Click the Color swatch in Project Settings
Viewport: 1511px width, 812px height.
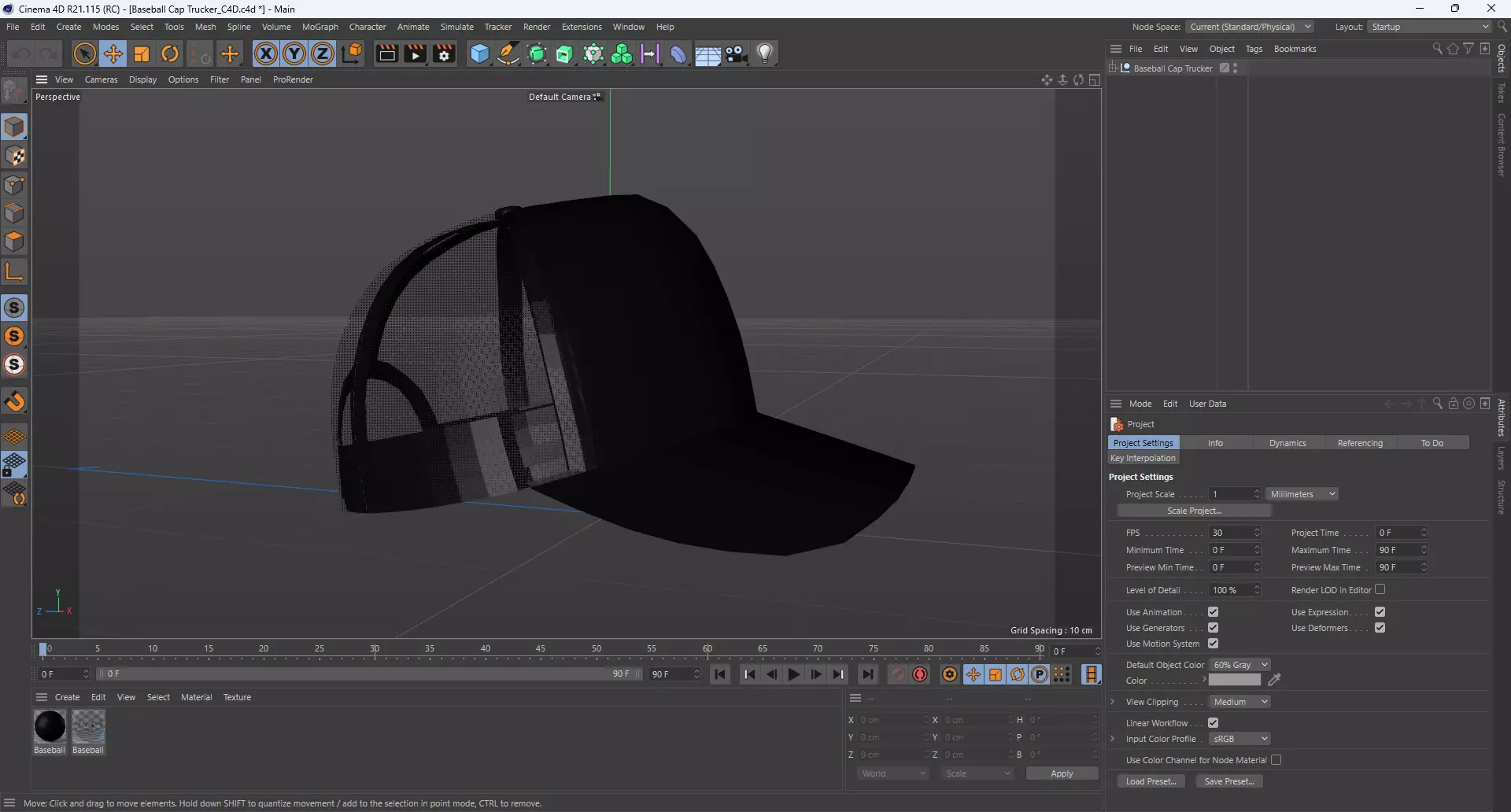[x=1235, y=680]
